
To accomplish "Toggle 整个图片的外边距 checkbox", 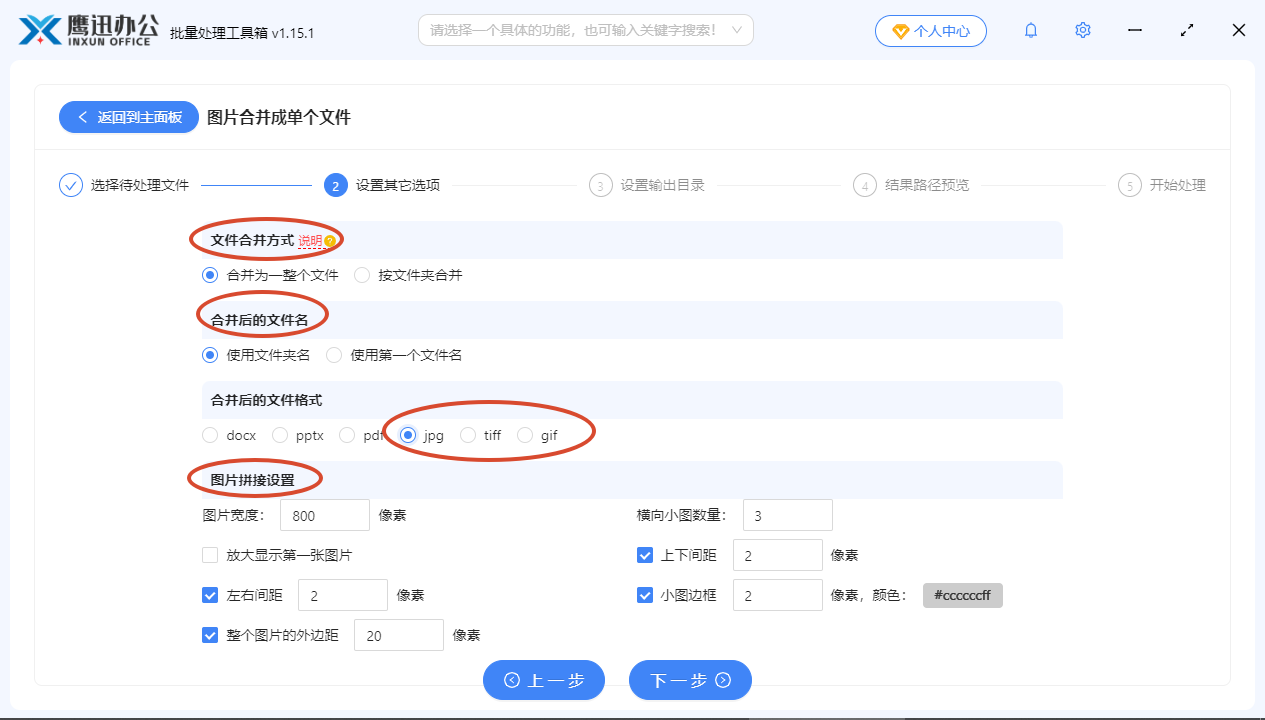I will click(x=210, y=635).
